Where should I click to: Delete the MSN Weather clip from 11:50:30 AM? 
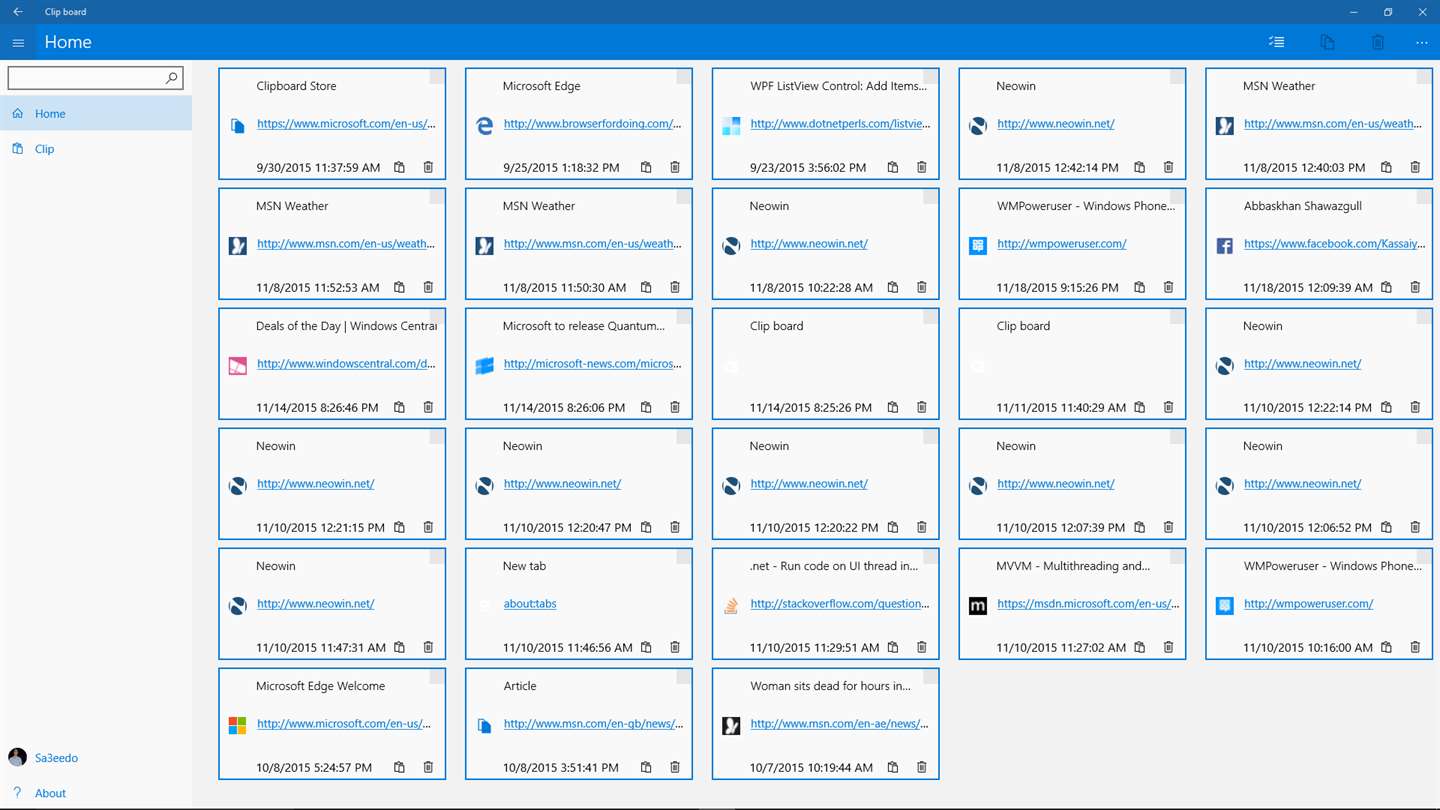pos(675,287)
